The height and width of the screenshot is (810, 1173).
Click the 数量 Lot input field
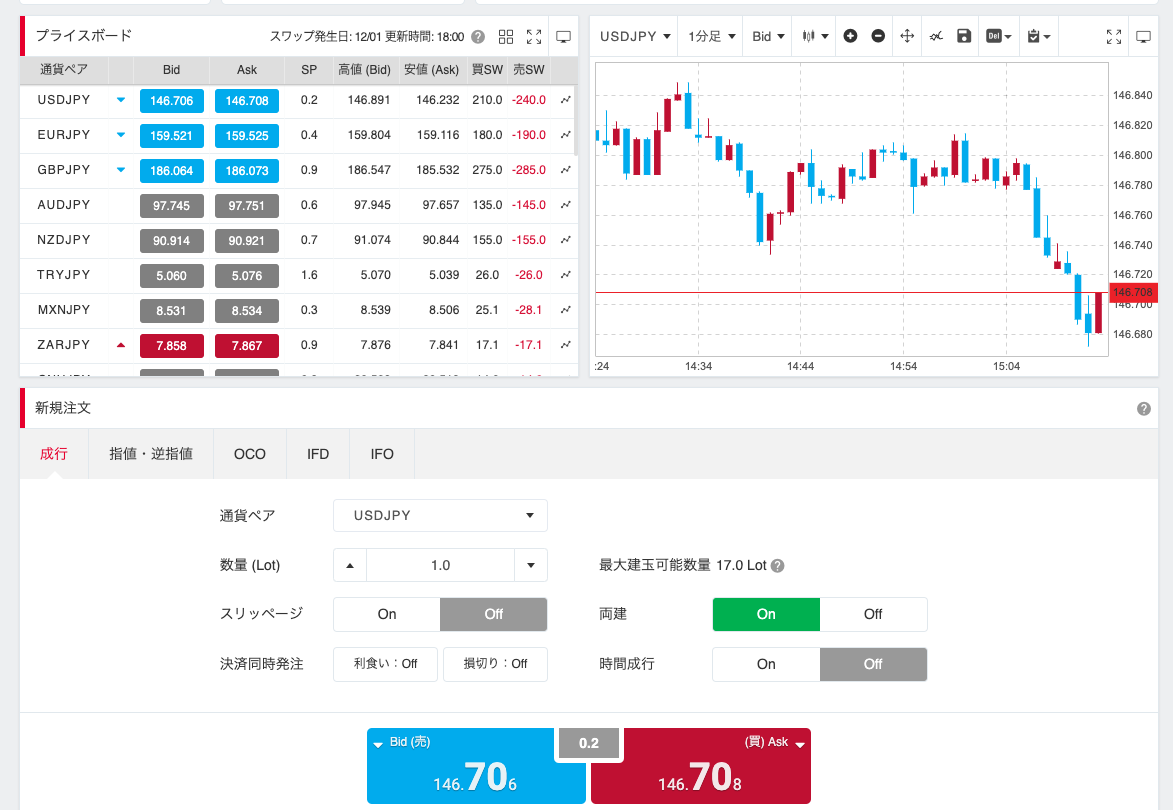point(440,565)
